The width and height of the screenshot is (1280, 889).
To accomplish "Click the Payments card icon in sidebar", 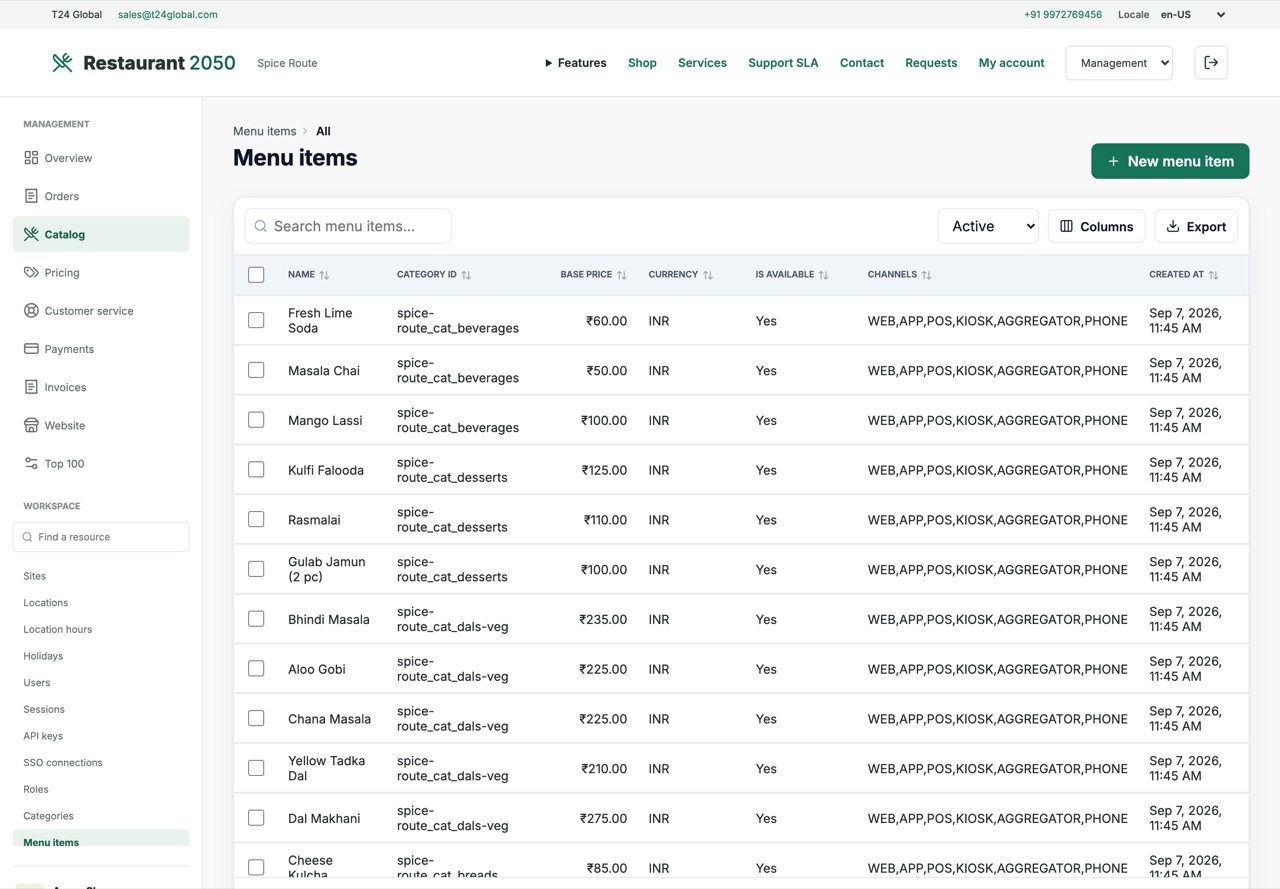I will [x=31, y=349].
